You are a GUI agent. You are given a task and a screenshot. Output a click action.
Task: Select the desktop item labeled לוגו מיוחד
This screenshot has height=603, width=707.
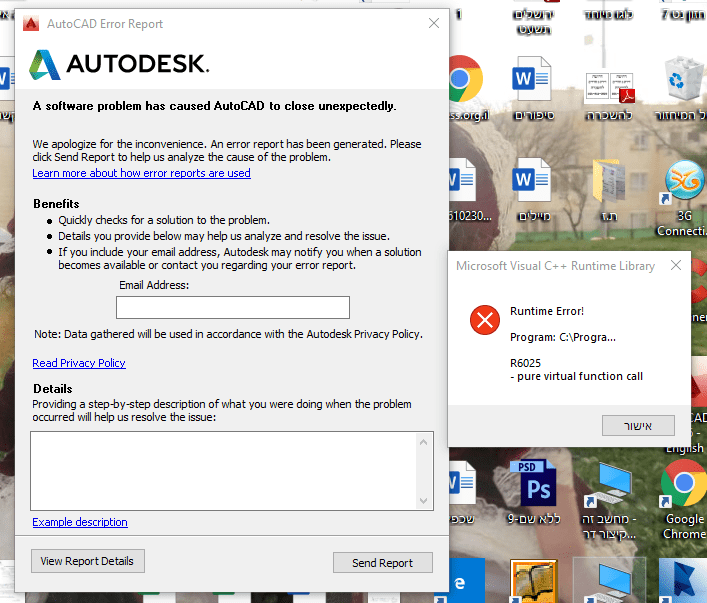point(609,14)
